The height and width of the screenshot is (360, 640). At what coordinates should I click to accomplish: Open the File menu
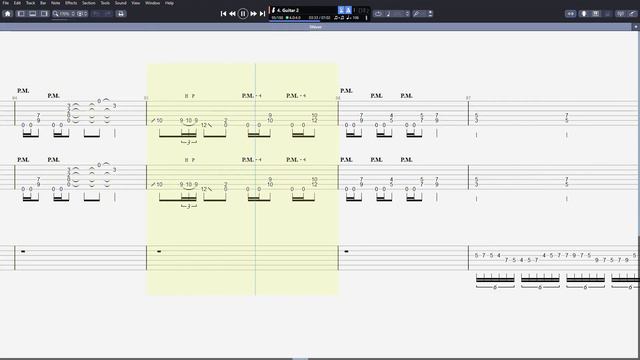click(6, 3)
